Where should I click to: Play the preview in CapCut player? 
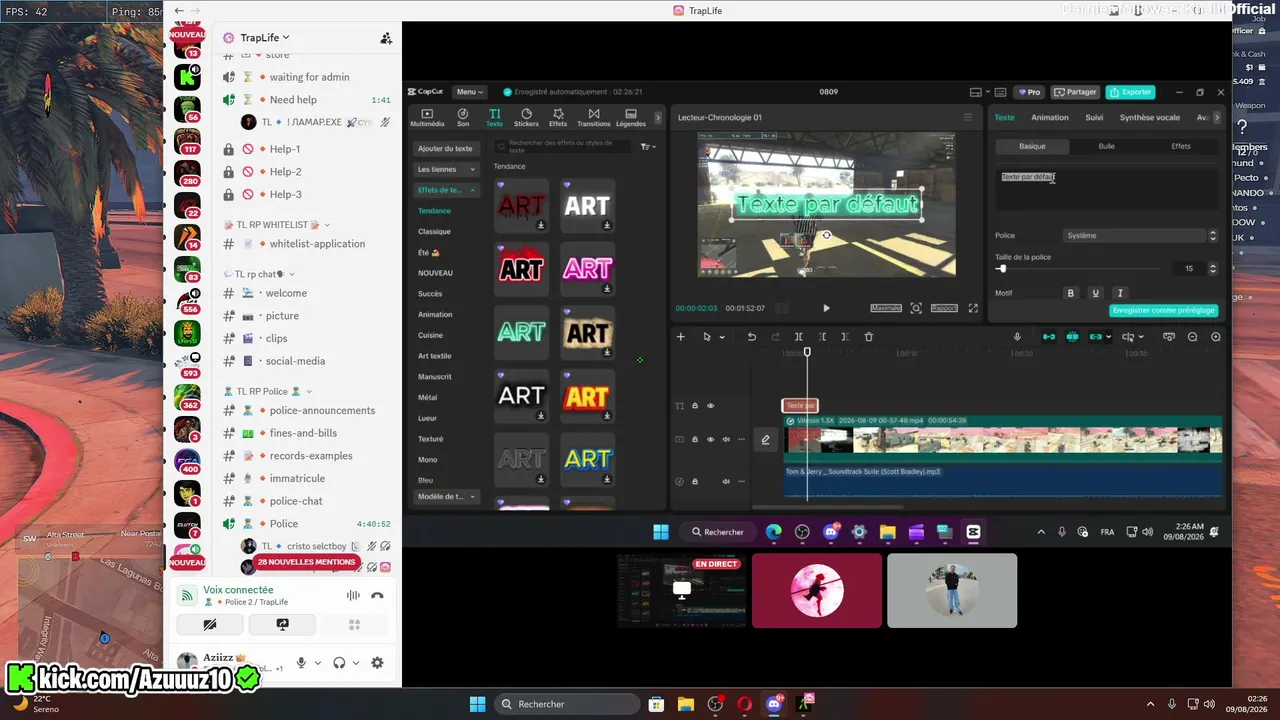tap(826, 308)
